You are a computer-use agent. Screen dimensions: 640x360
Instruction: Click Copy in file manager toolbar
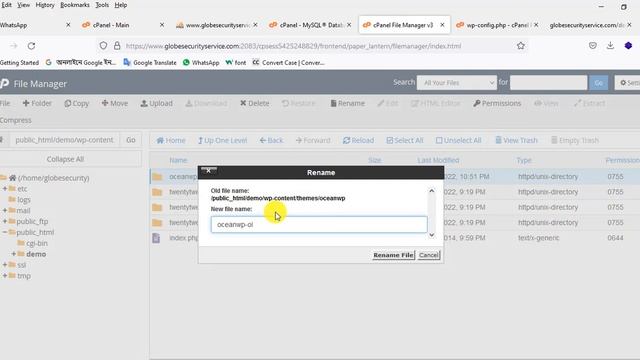(76, 103)
